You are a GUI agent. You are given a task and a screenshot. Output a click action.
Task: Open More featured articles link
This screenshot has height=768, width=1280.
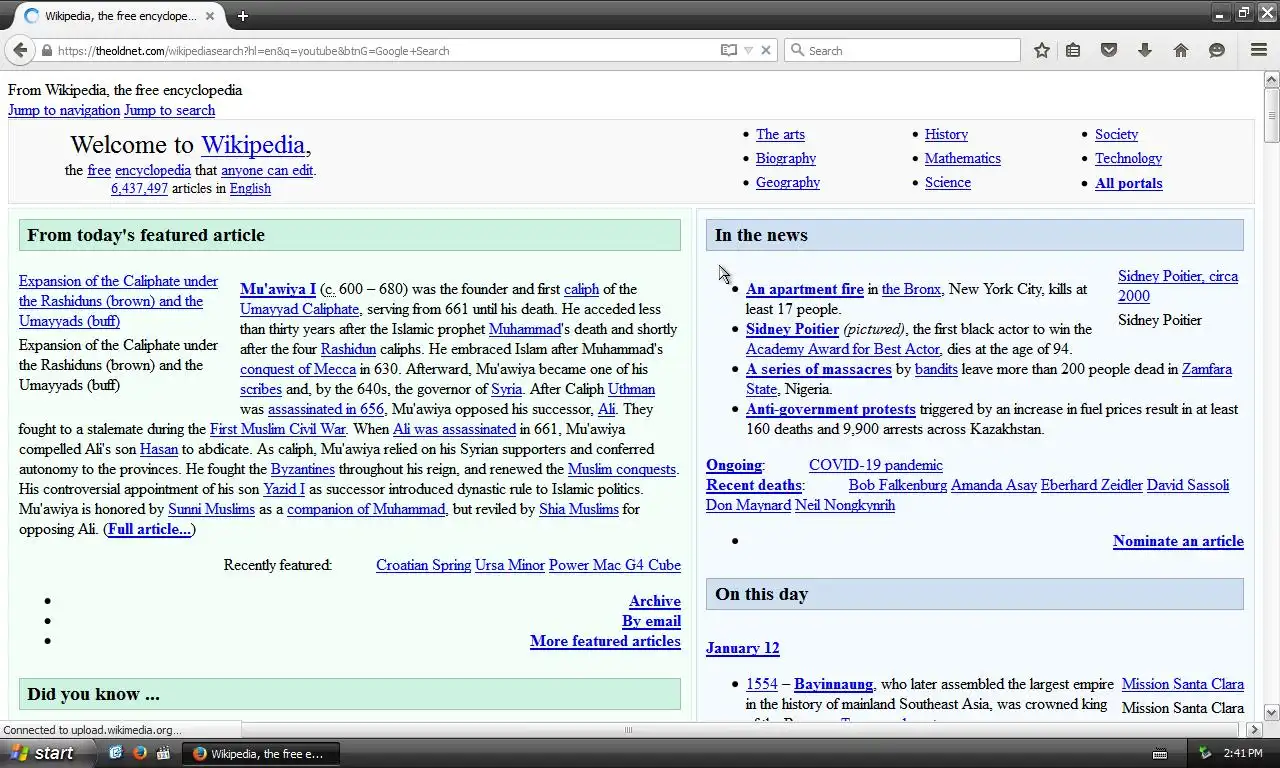click(605, 641)
